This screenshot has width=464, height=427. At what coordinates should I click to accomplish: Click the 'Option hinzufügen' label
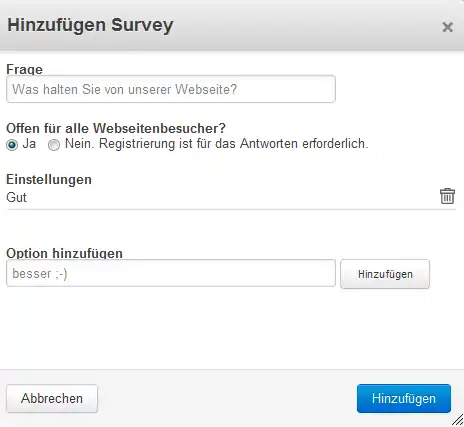pyautogui.click(x=64, y=253)
